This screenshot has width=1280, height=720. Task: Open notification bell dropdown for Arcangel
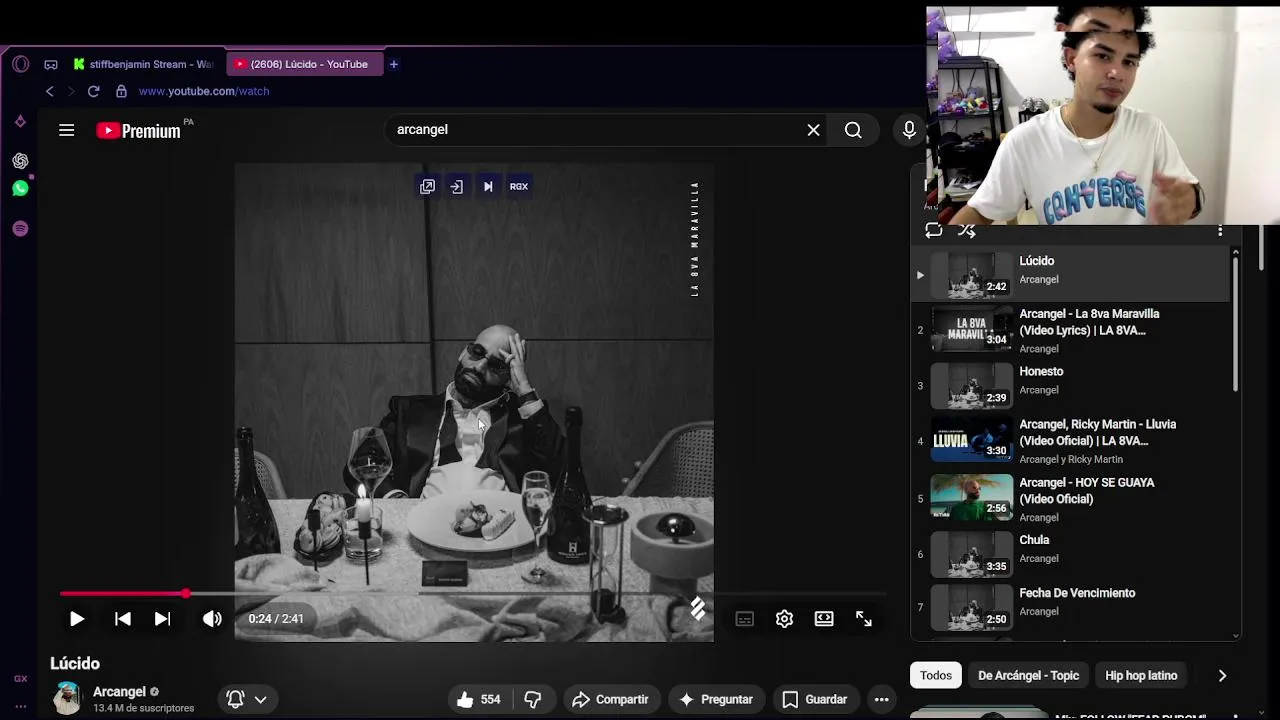(x=247, y=700)
